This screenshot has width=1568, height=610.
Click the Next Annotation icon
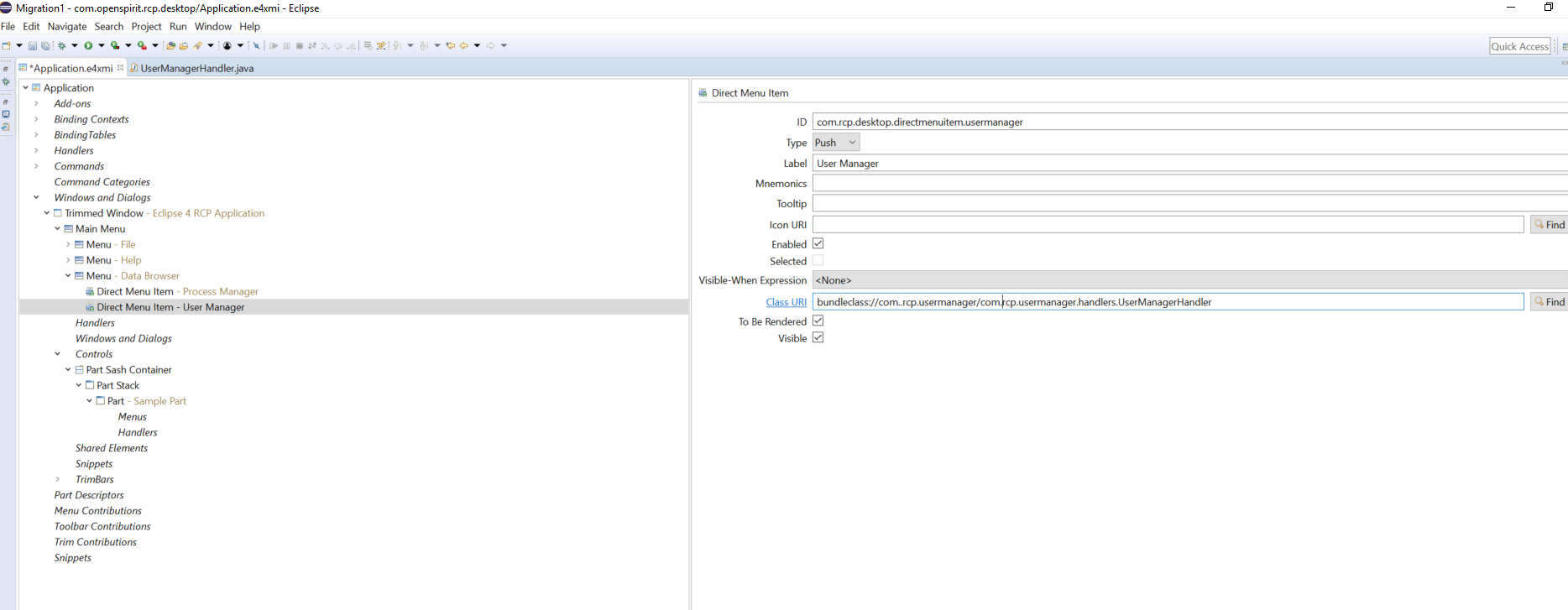[x=397, y=45]
